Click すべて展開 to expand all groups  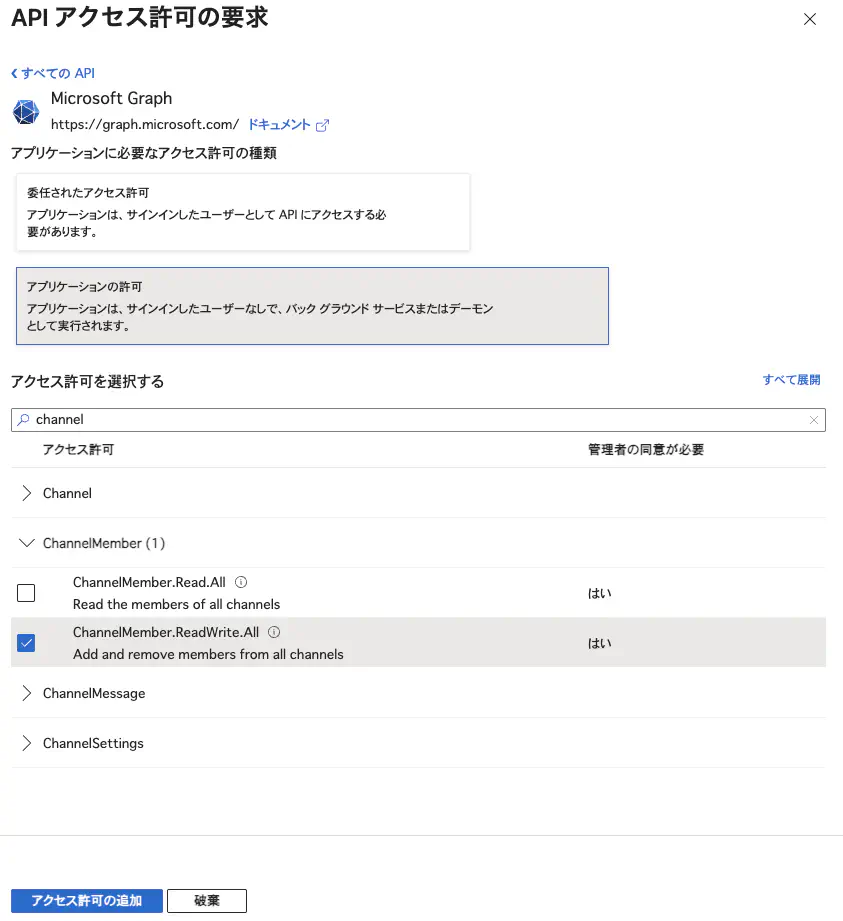(x=791, y=380)
